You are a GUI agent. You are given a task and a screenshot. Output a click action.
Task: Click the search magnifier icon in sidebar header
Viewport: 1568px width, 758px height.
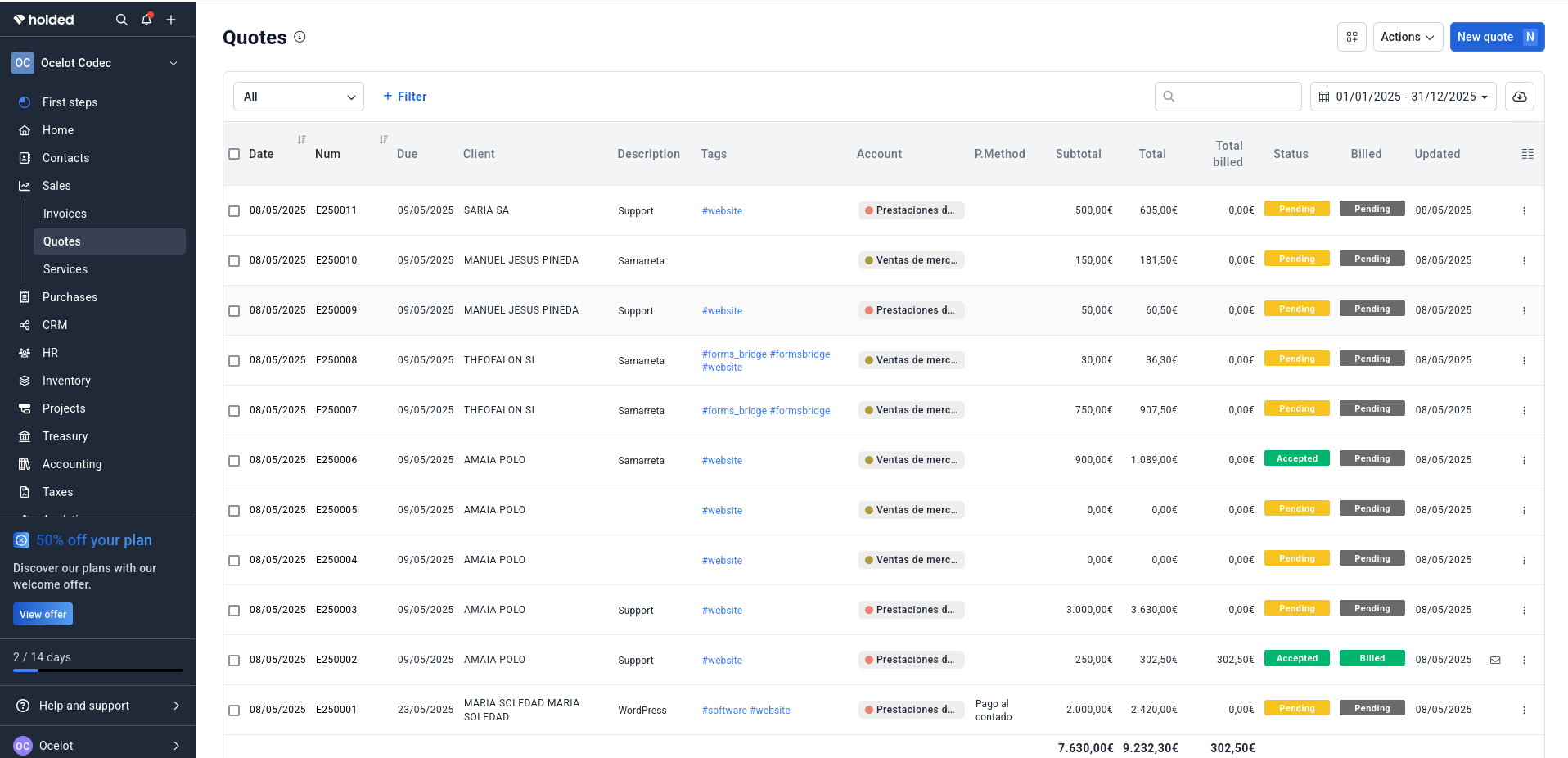121,20
